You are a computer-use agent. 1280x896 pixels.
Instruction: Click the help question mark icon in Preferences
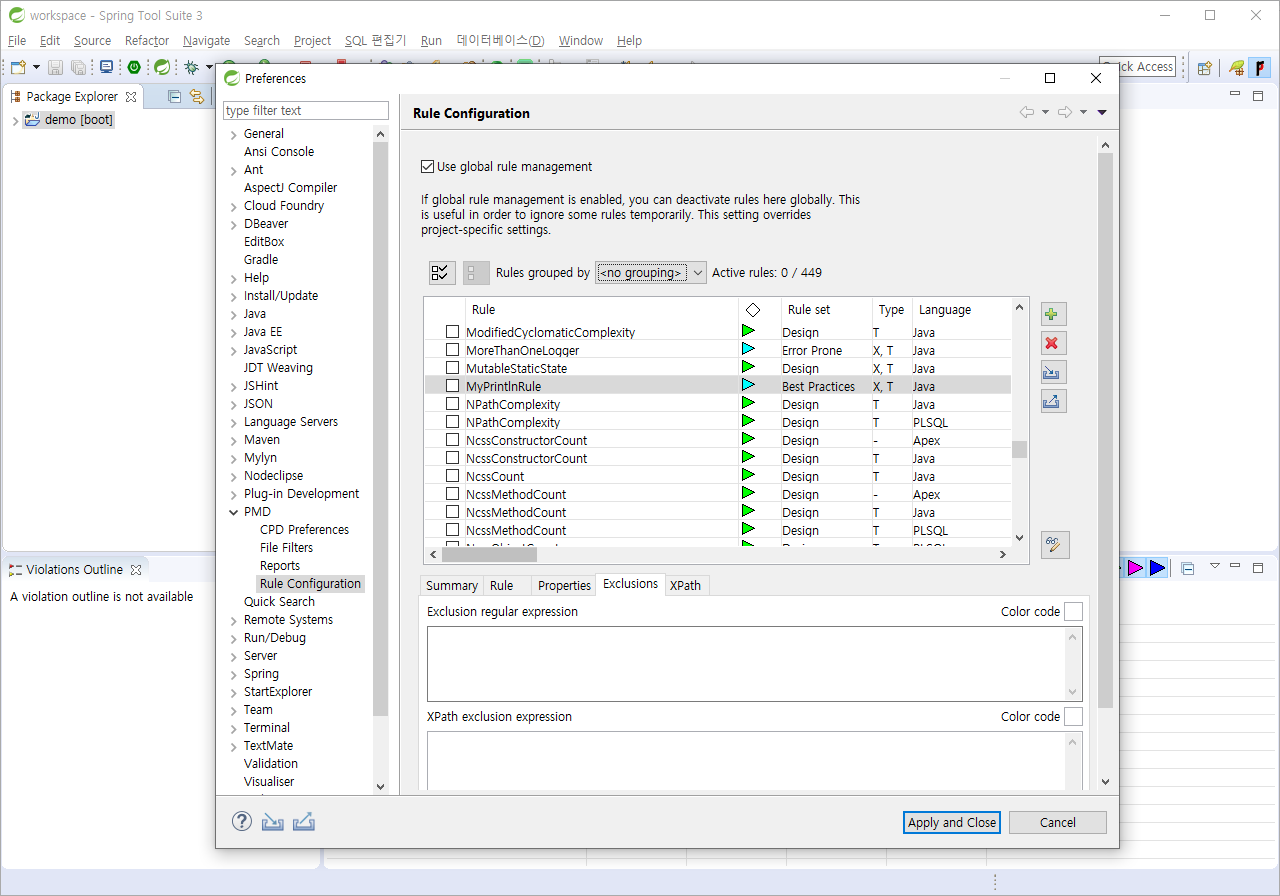point(242,821)
